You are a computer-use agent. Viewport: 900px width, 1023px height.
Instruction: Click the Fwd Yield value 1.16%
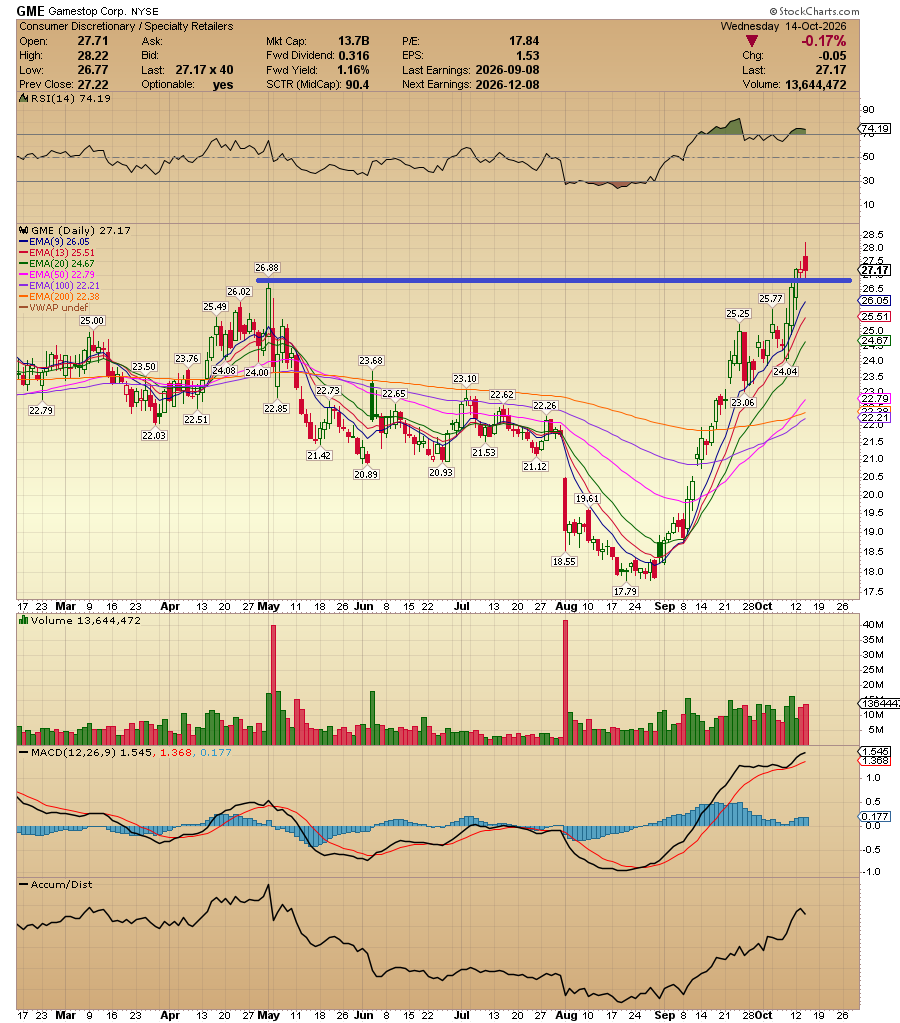tap(353, 70)
